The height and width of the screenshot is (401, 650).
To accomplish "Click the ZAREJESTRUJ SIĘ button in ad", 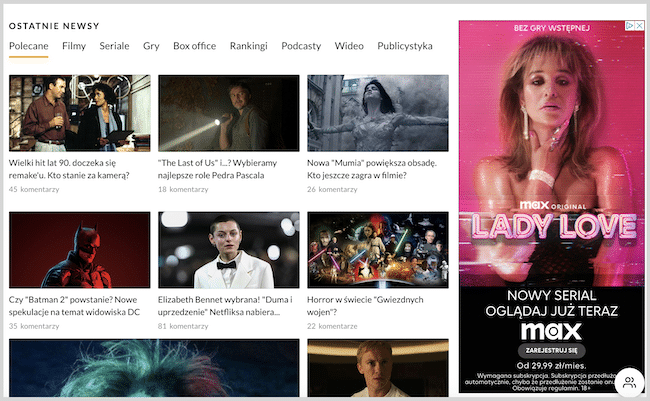I will pos(551,350).
